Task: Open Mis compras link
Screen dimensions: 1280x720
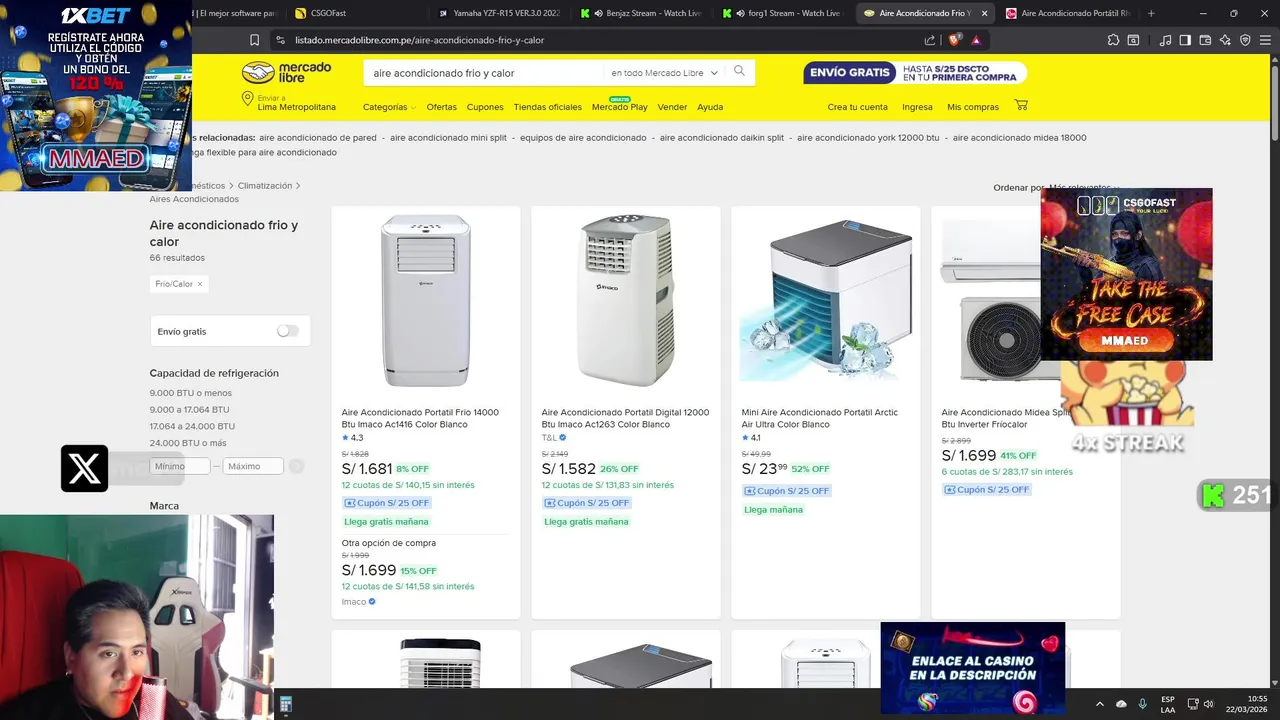Action: (973, 107)
